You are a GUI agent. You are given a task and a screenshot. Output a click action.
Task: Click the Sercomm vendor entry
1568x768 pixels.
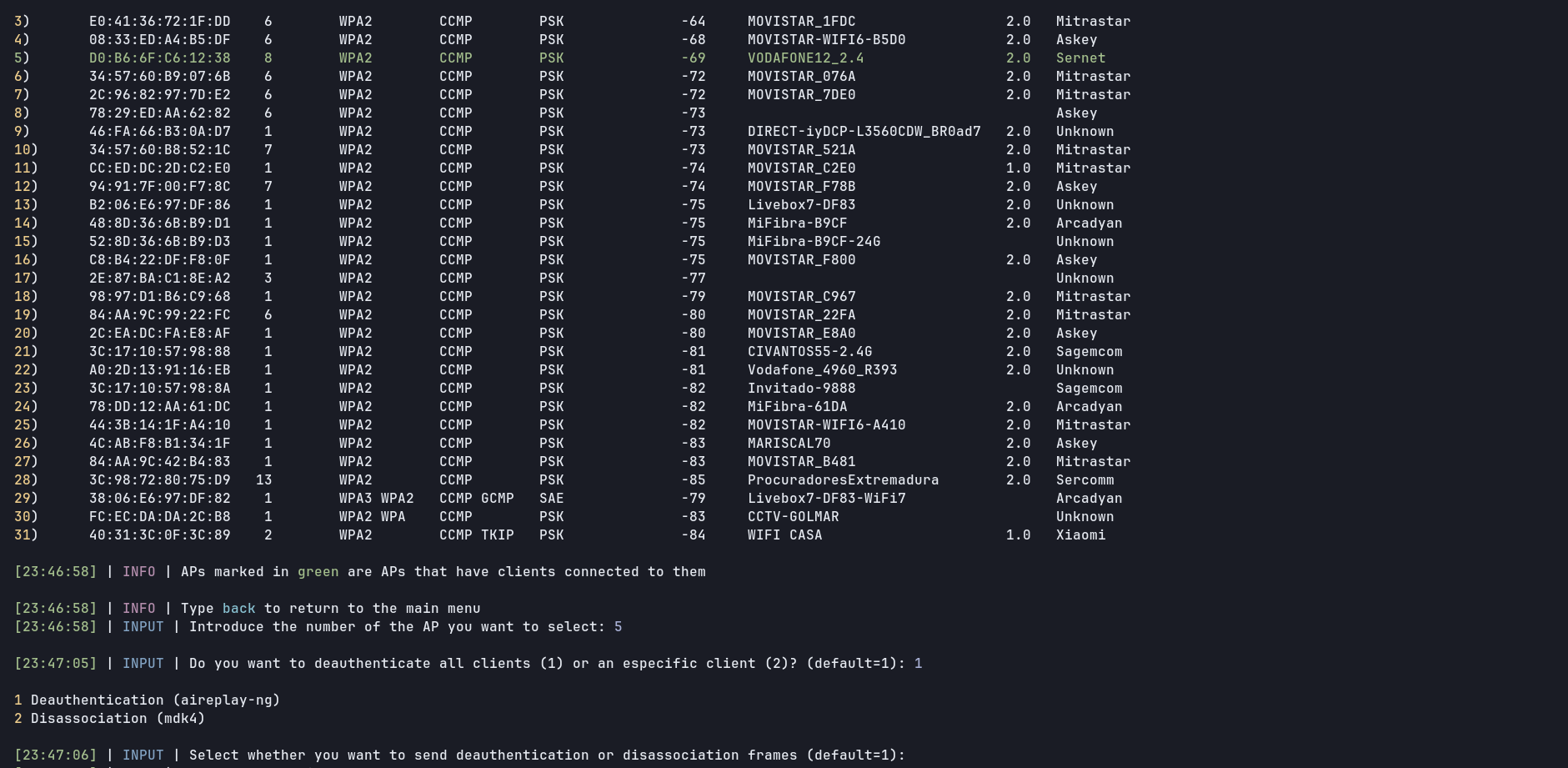(1085, 480)
